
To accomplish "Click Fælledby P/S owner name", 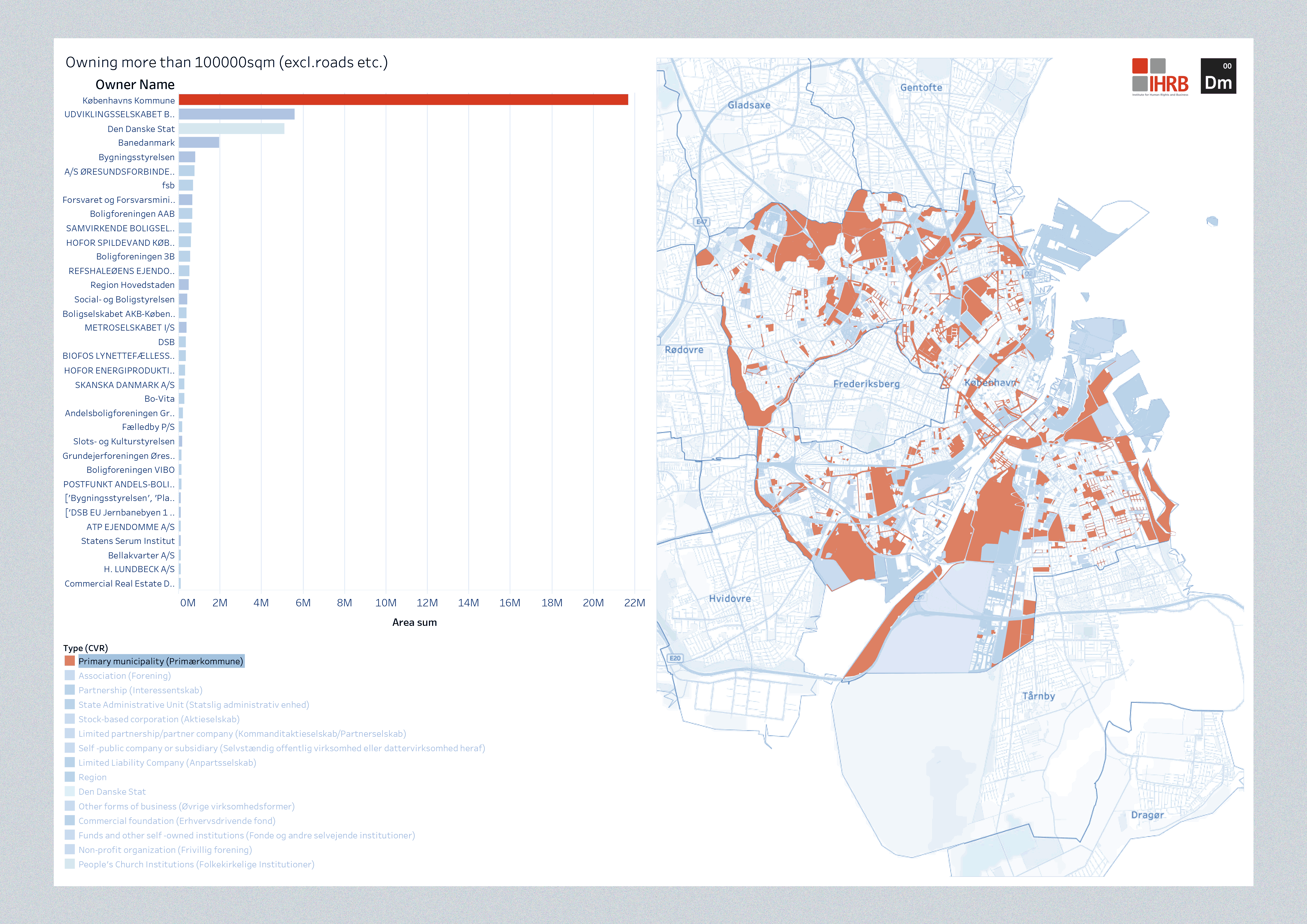I will click(149, 427).
